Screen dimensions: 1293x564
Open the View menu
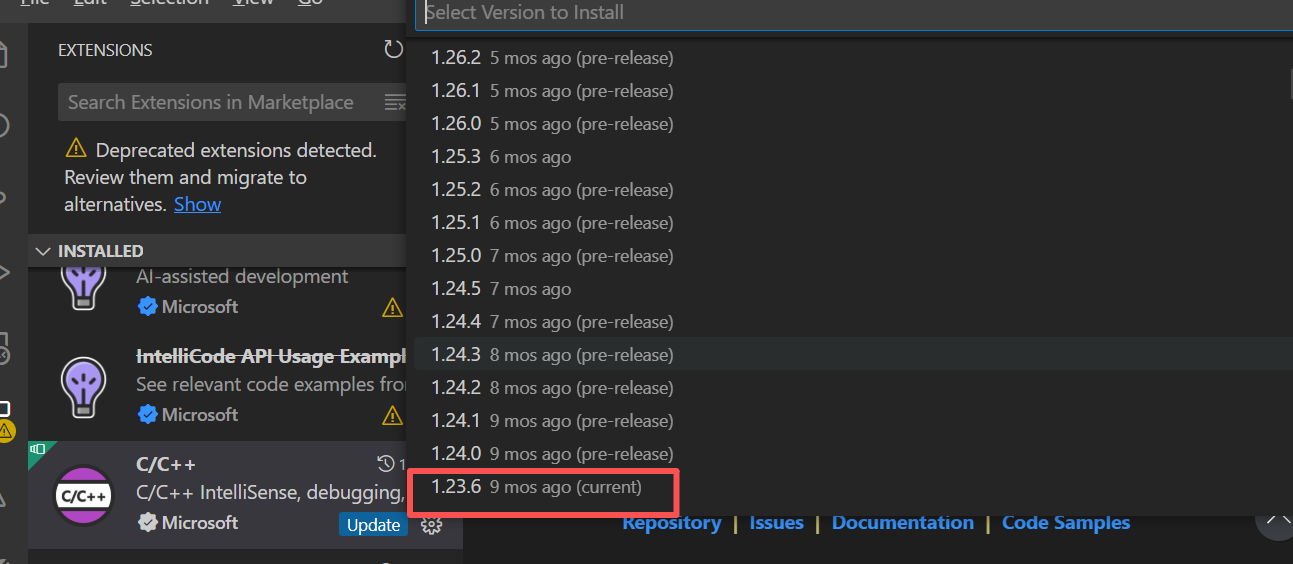[253, 3]
